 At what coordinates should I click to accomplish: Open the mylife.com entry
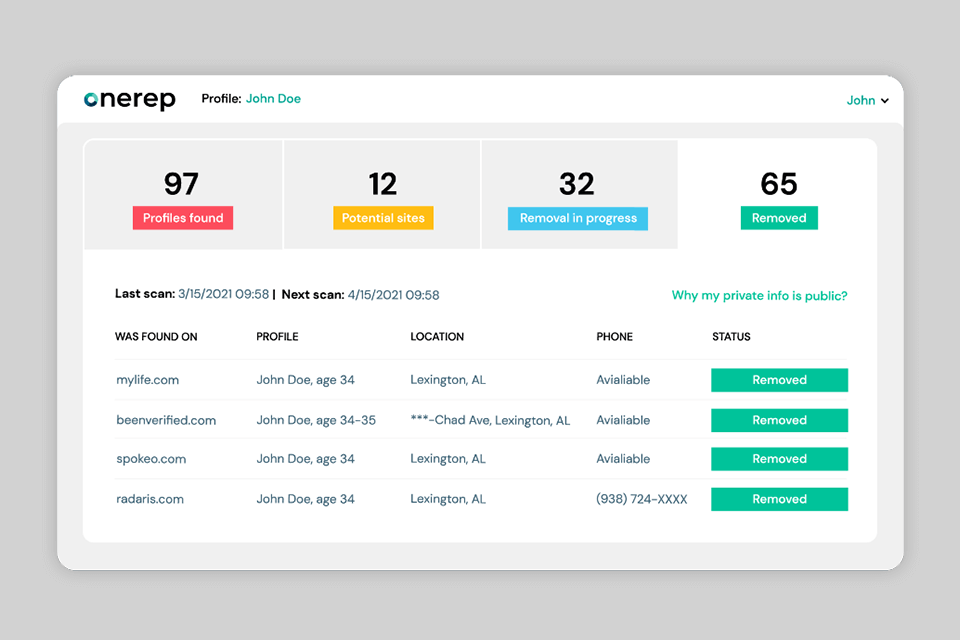(x=148, y=380)
